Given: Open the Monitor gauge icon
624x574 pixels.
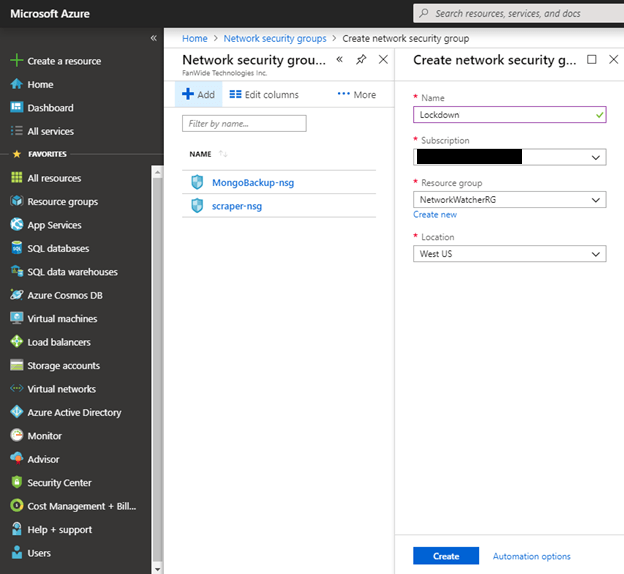Looking at the screenshot, I should tap(17, 435).
